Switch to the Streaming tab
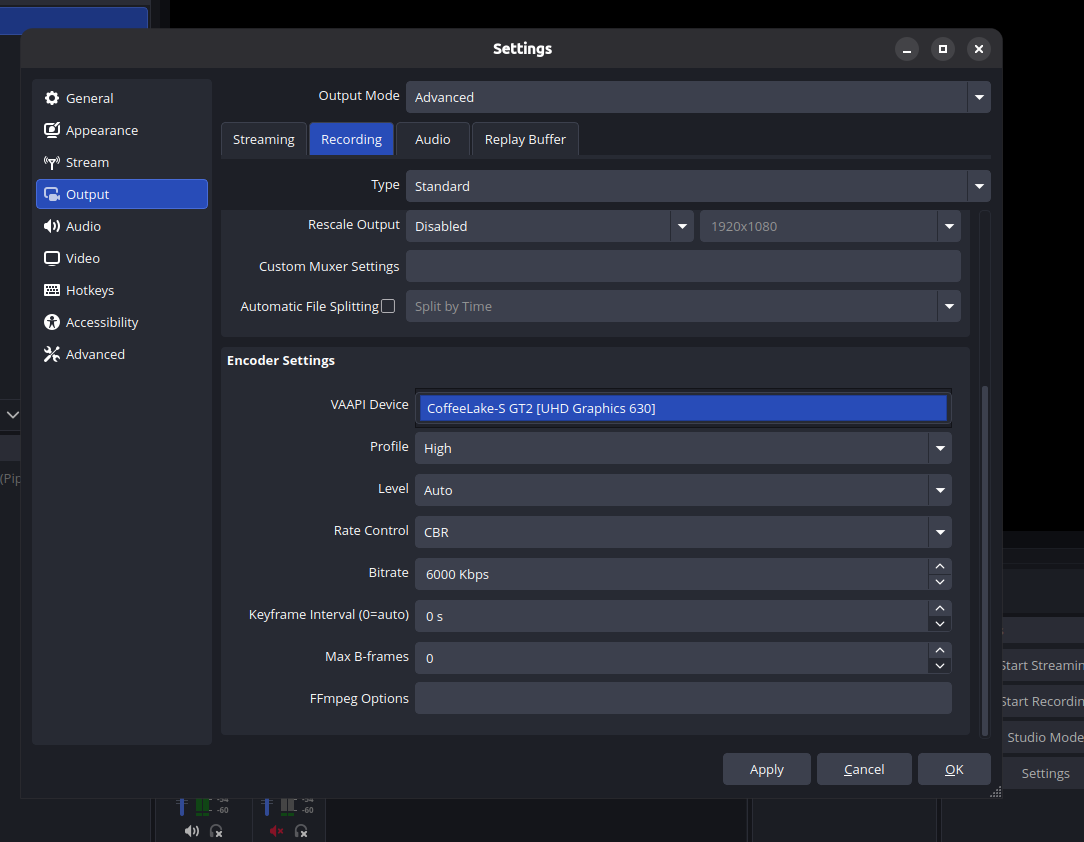The width and height of the screenshot is (1084, 842). pos(263,140)
